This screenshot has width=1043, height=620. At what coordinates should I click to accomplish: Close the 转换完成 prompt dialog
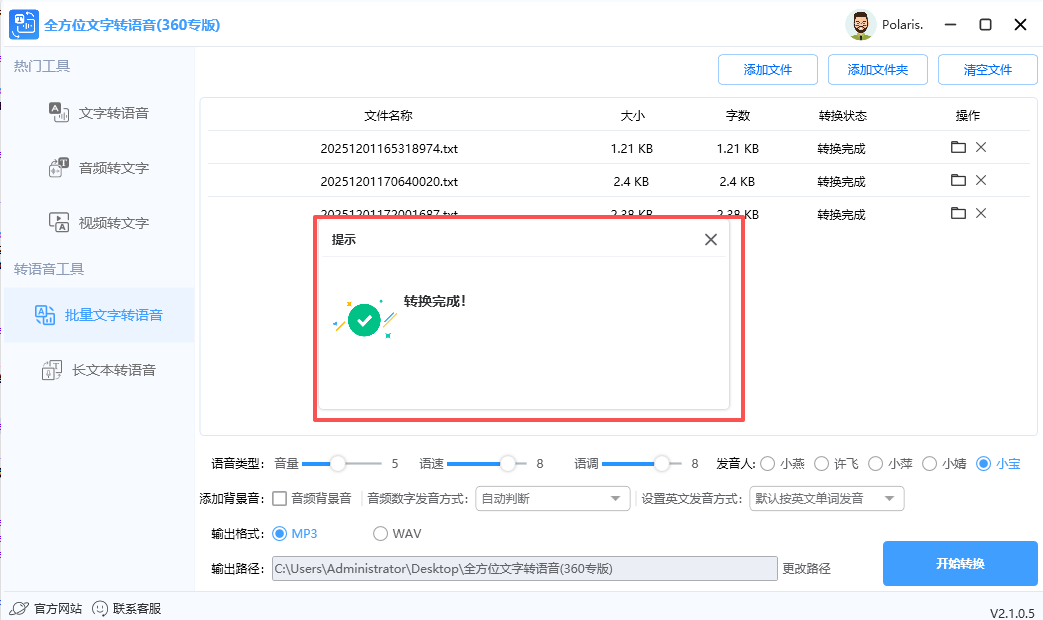coord(710,239)
